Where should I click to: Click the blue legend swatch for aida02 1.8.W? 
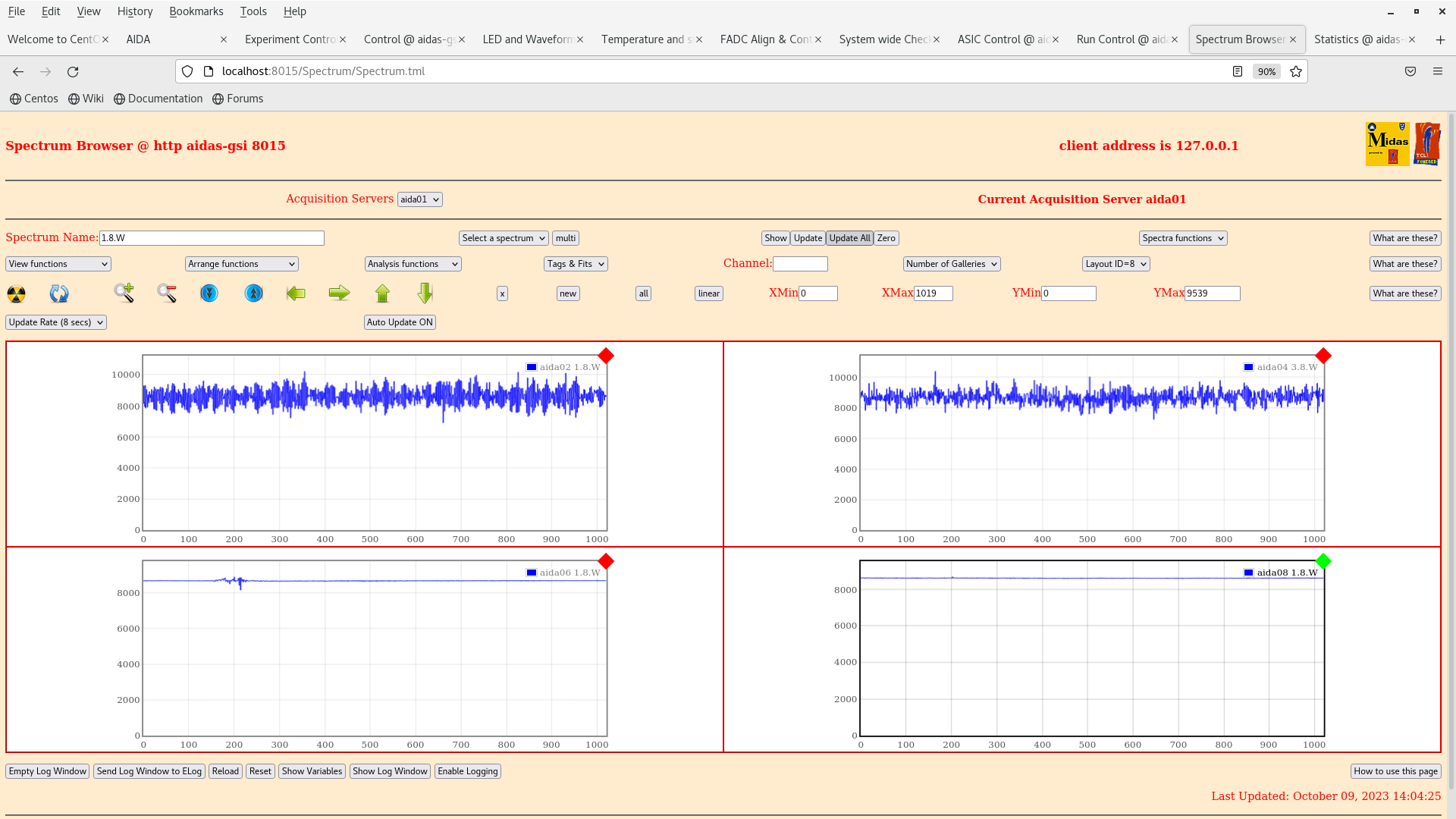click(x=532, y=367)
